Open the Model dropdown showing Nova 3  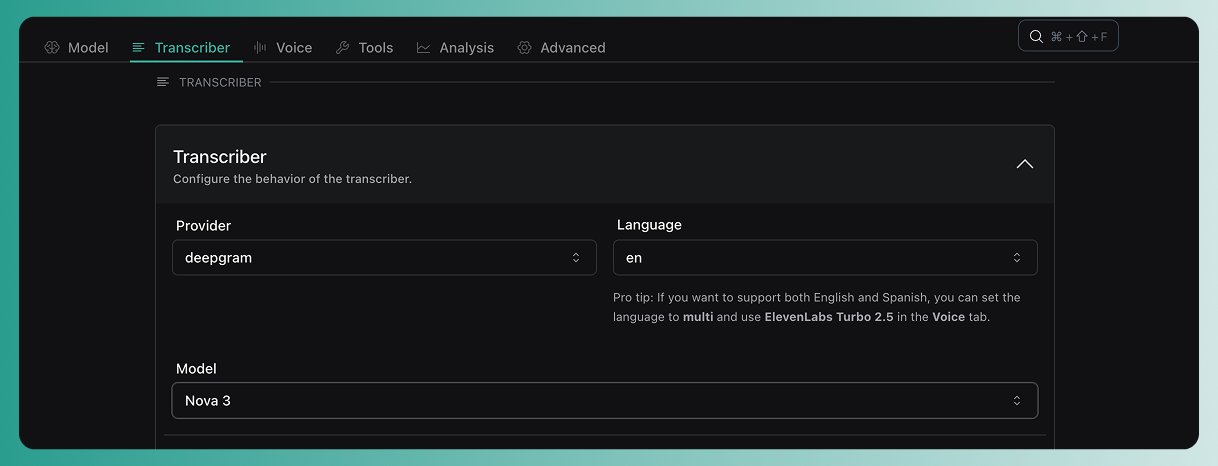[604, 401]
